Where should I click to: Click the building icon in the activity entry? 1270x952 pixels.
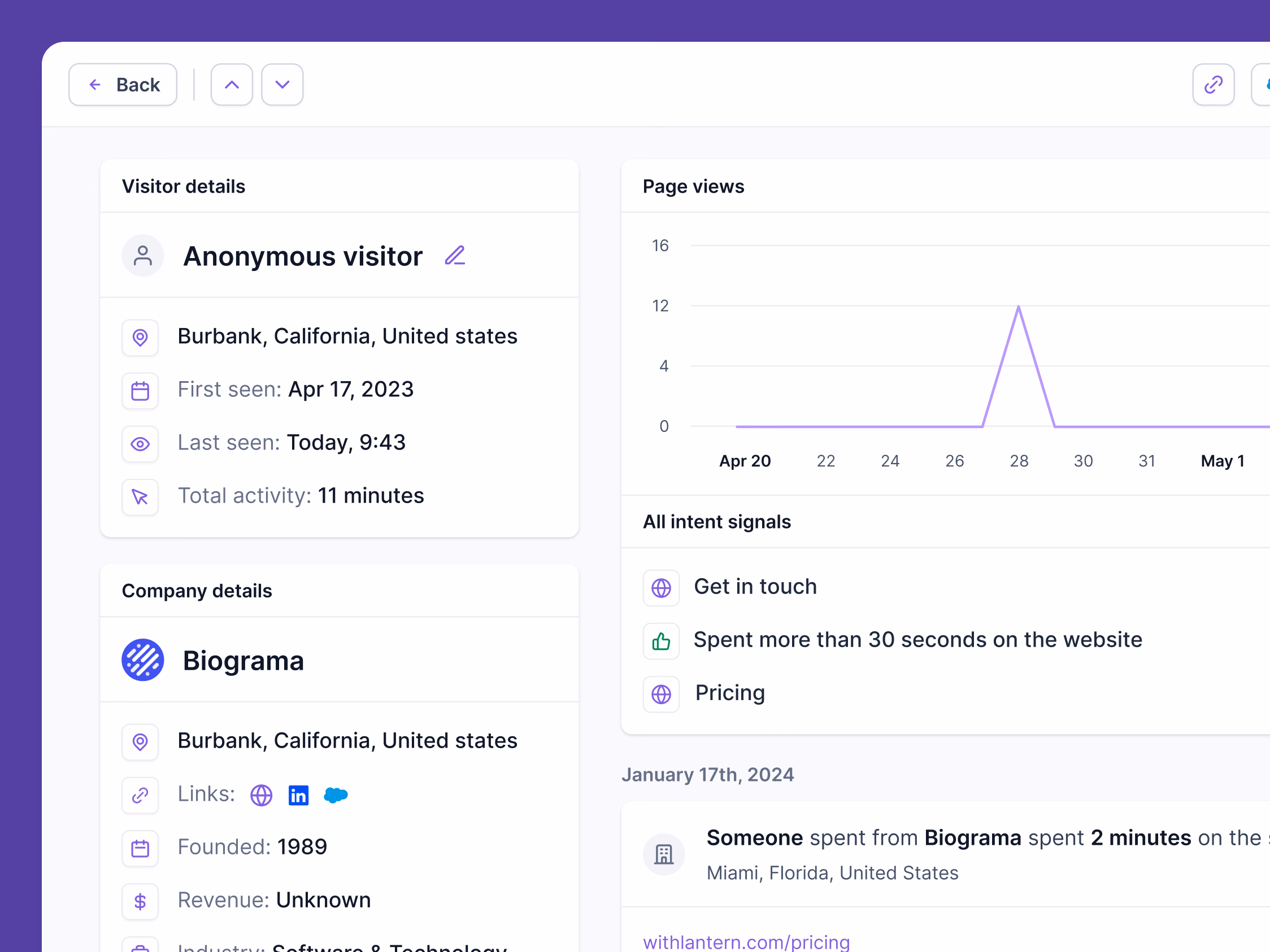click(x=664, y=854)
